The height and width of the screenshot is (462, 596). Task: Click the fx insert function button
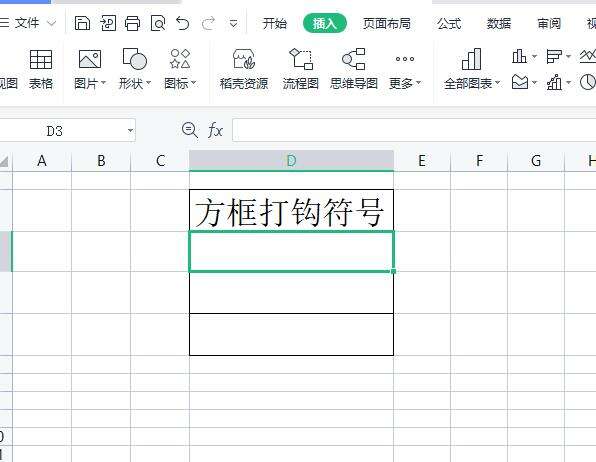click(x=215, y=130)
